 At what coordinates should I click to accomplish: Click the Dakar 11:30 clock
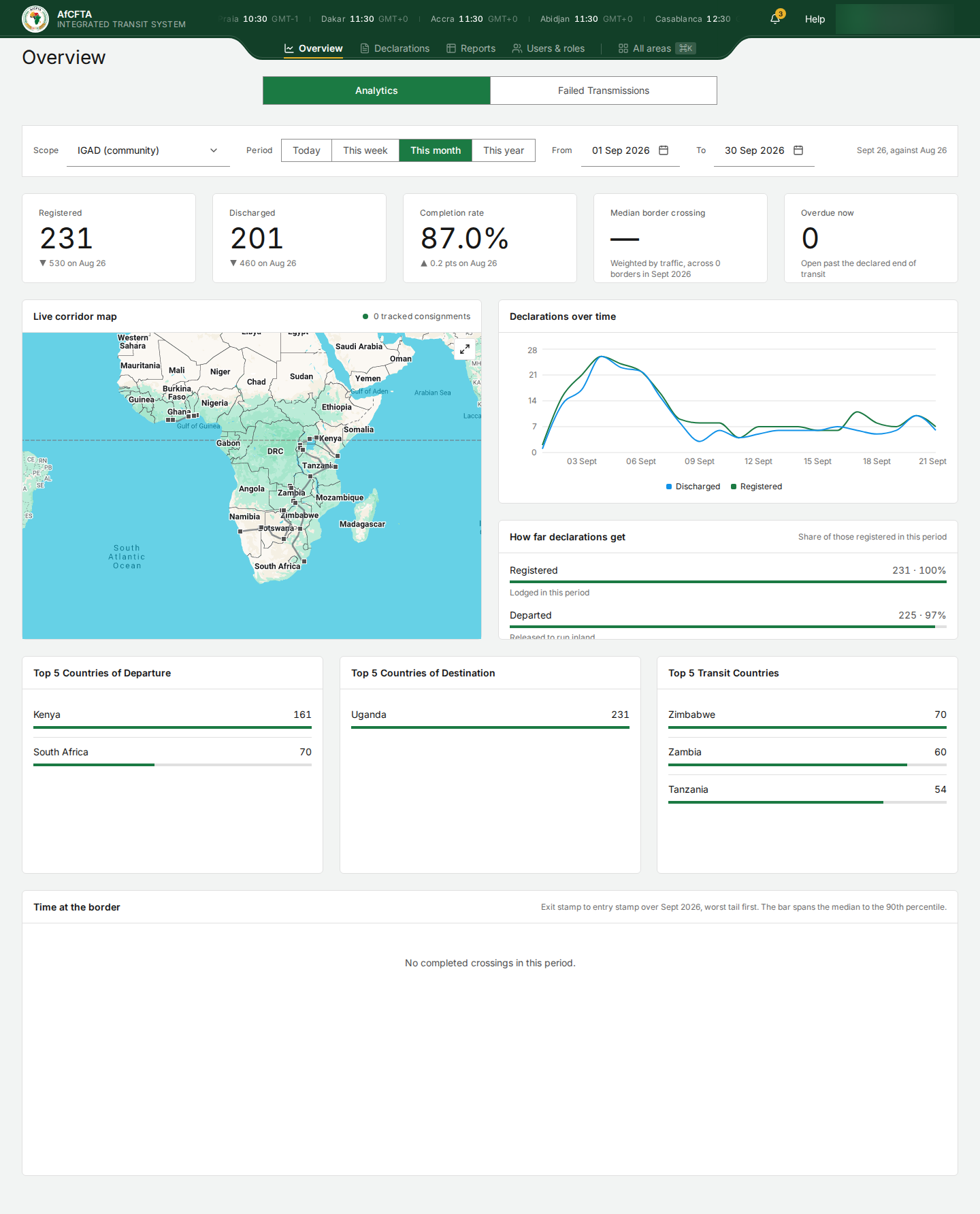click(364, 19)
